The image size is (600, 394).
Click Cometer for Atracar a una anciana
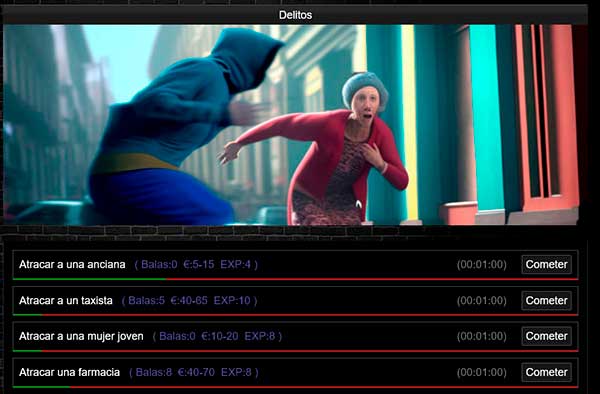(546, 264)
